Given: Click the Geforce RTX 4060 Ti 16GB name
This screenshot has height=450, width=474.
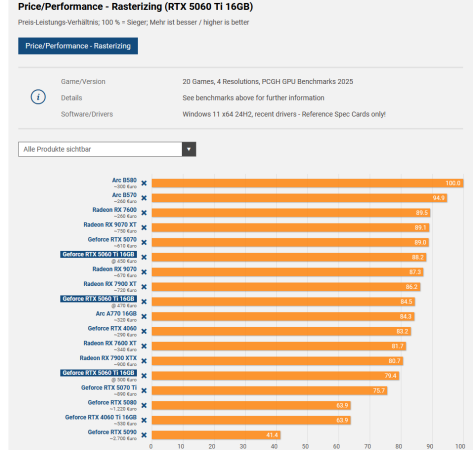Looking at the screenshot, I should pyautogui.click(x=101, y=417).
